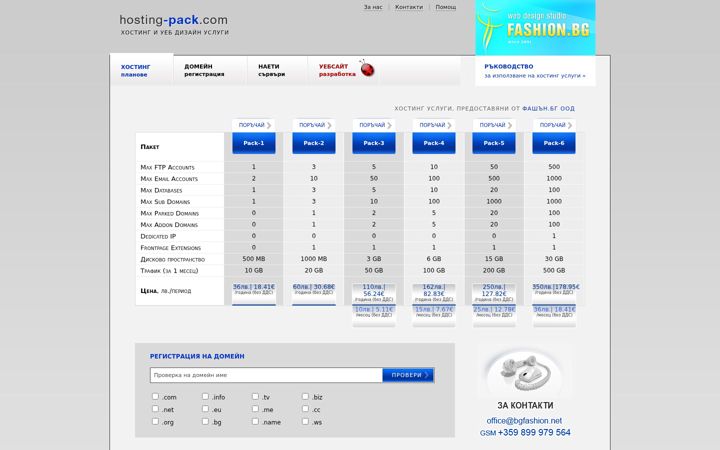Click Поръчай above Pack-5
This screenshot has height=450, width=720.
tap(495, 125)
